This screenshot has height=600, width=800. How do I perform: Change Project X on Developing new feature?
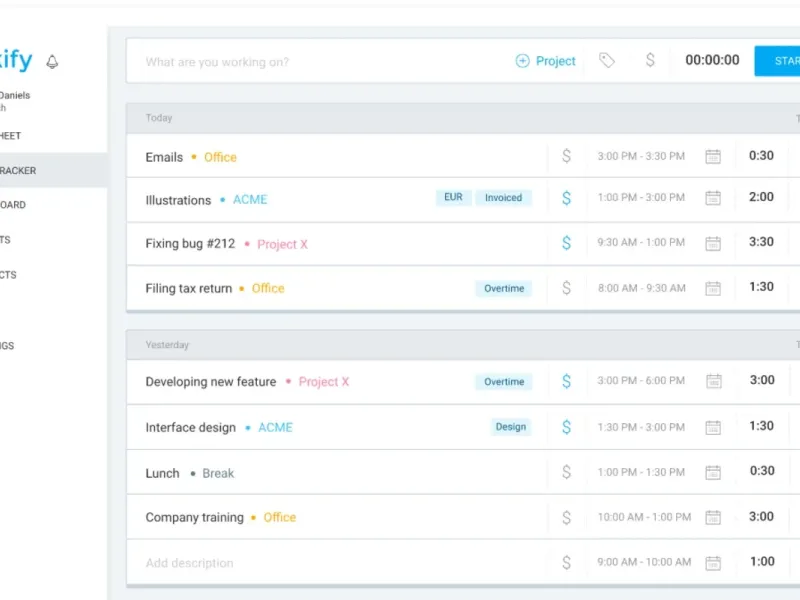tap(324, 382)
